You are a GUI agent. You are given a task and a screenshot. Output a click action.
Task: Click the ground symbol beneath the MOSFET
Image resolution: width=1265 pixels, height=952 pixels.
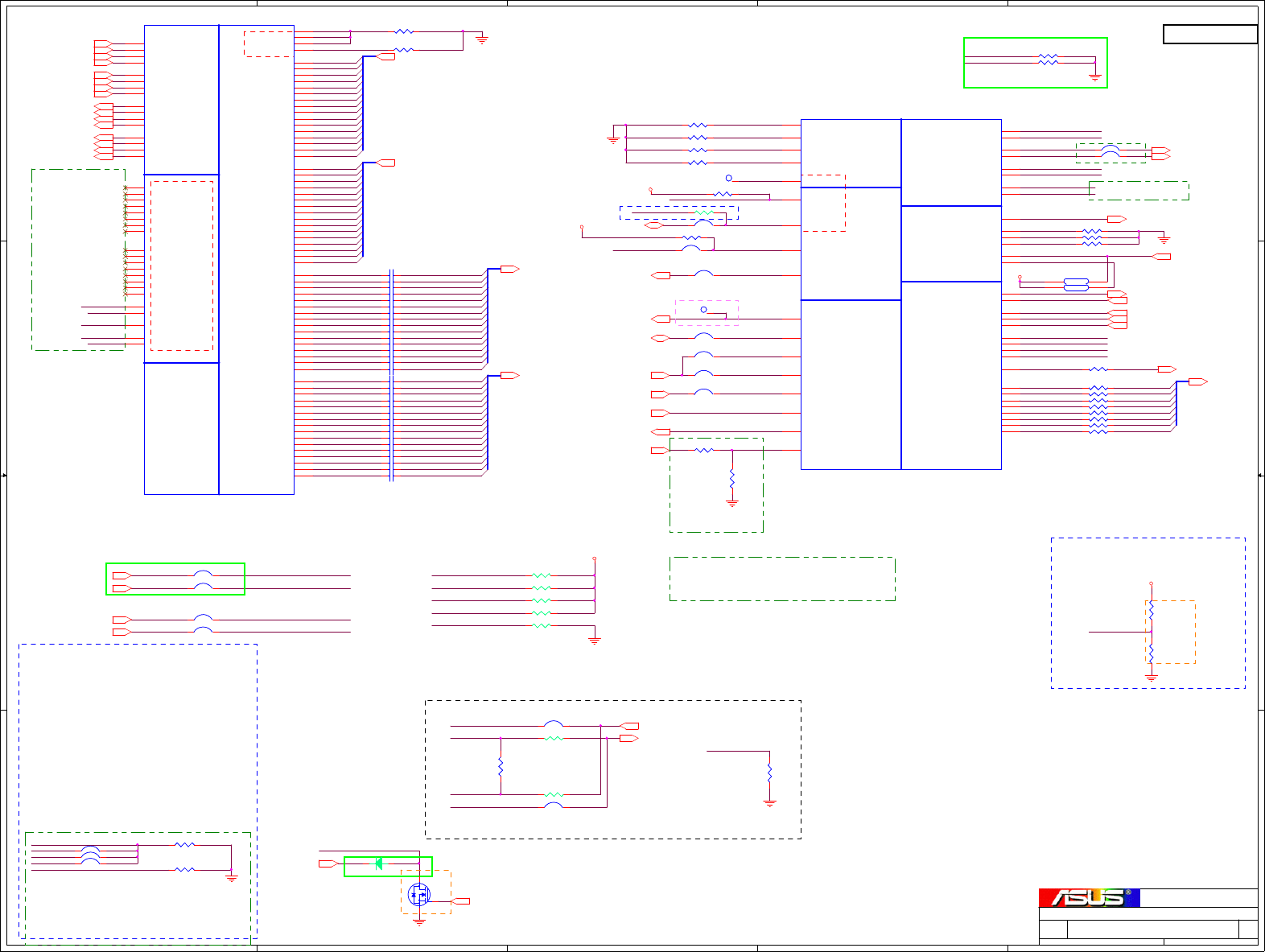418,922
